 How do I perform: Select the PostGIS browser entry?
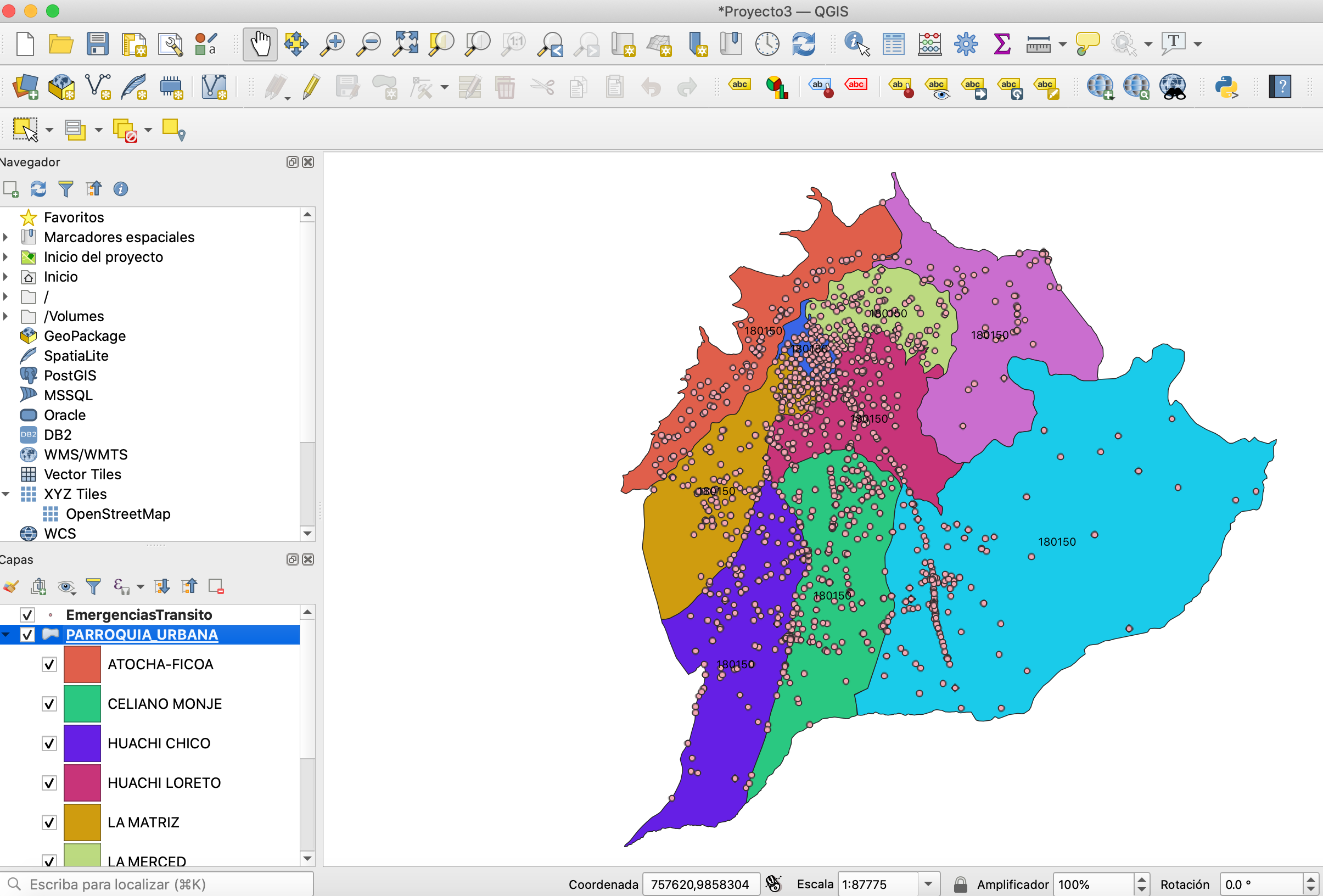coord(70,376)
